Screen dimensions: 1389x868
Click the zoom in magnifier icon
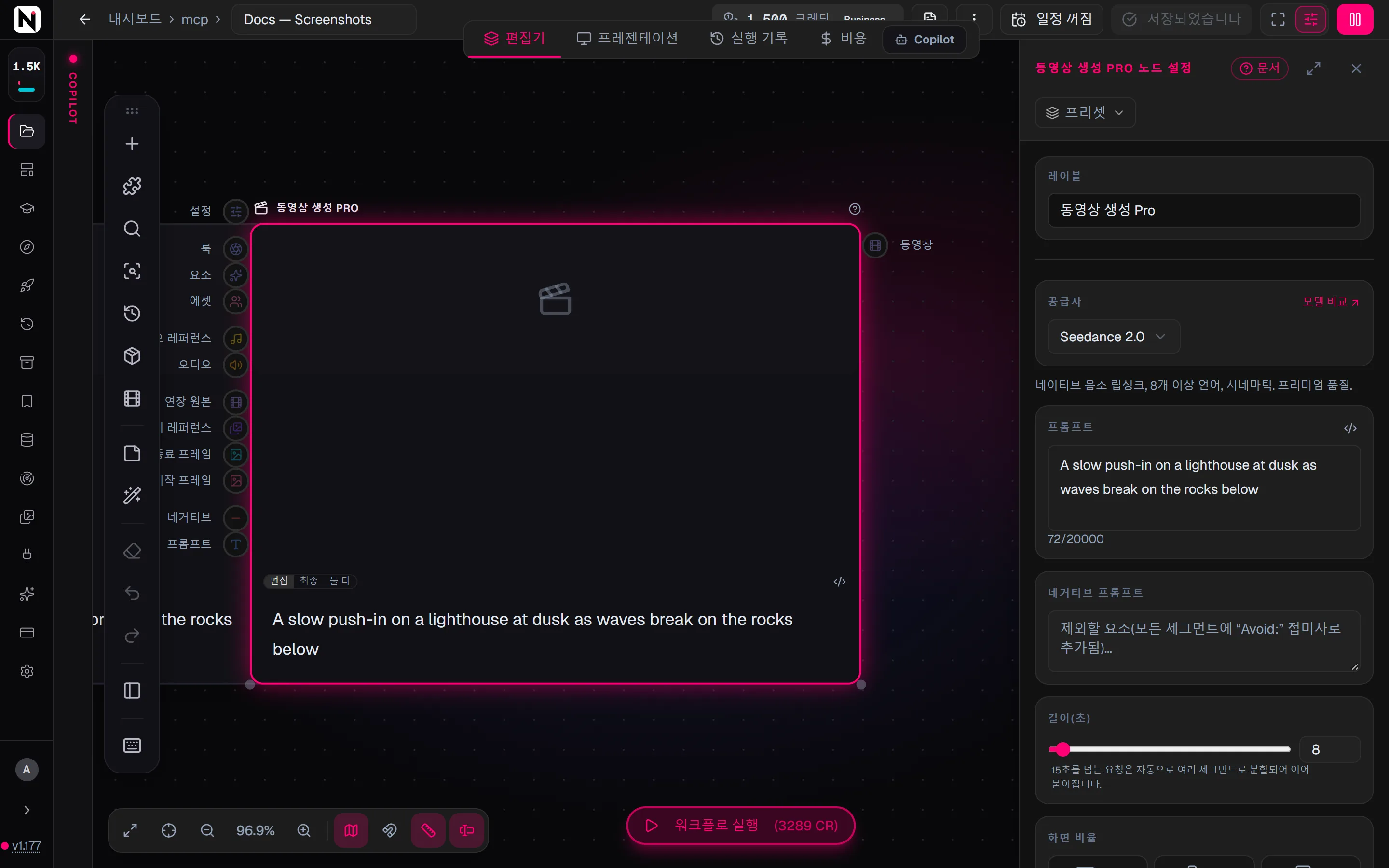(x=304, y=831)
